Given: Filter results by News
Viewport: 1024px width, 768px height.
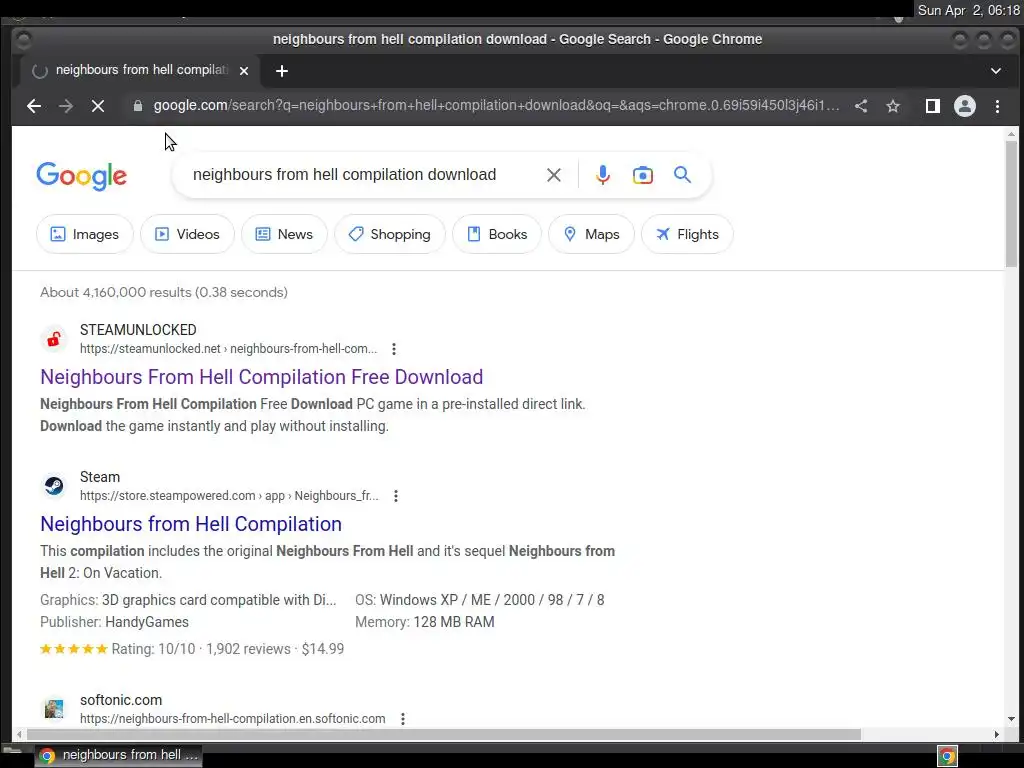Looking at the screenshot, I should [x=284, y=234].
